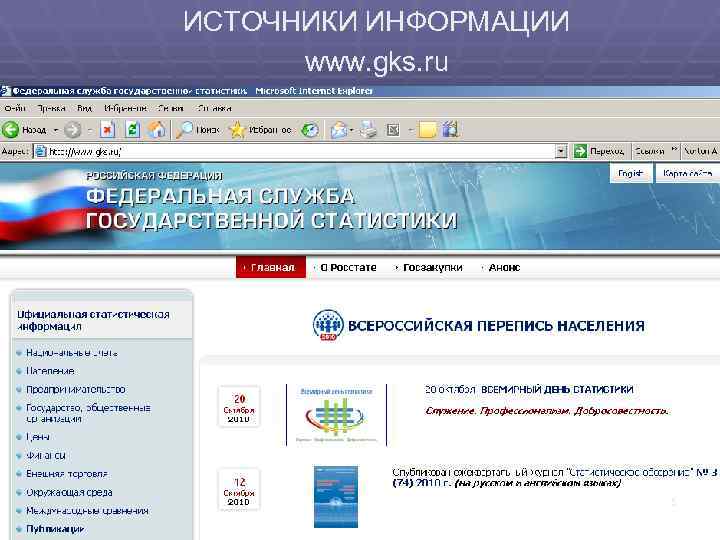This screenshot has width=720, height=540.
Task: Expand the address bar URL dropdown
Action: tap(561, 151)
